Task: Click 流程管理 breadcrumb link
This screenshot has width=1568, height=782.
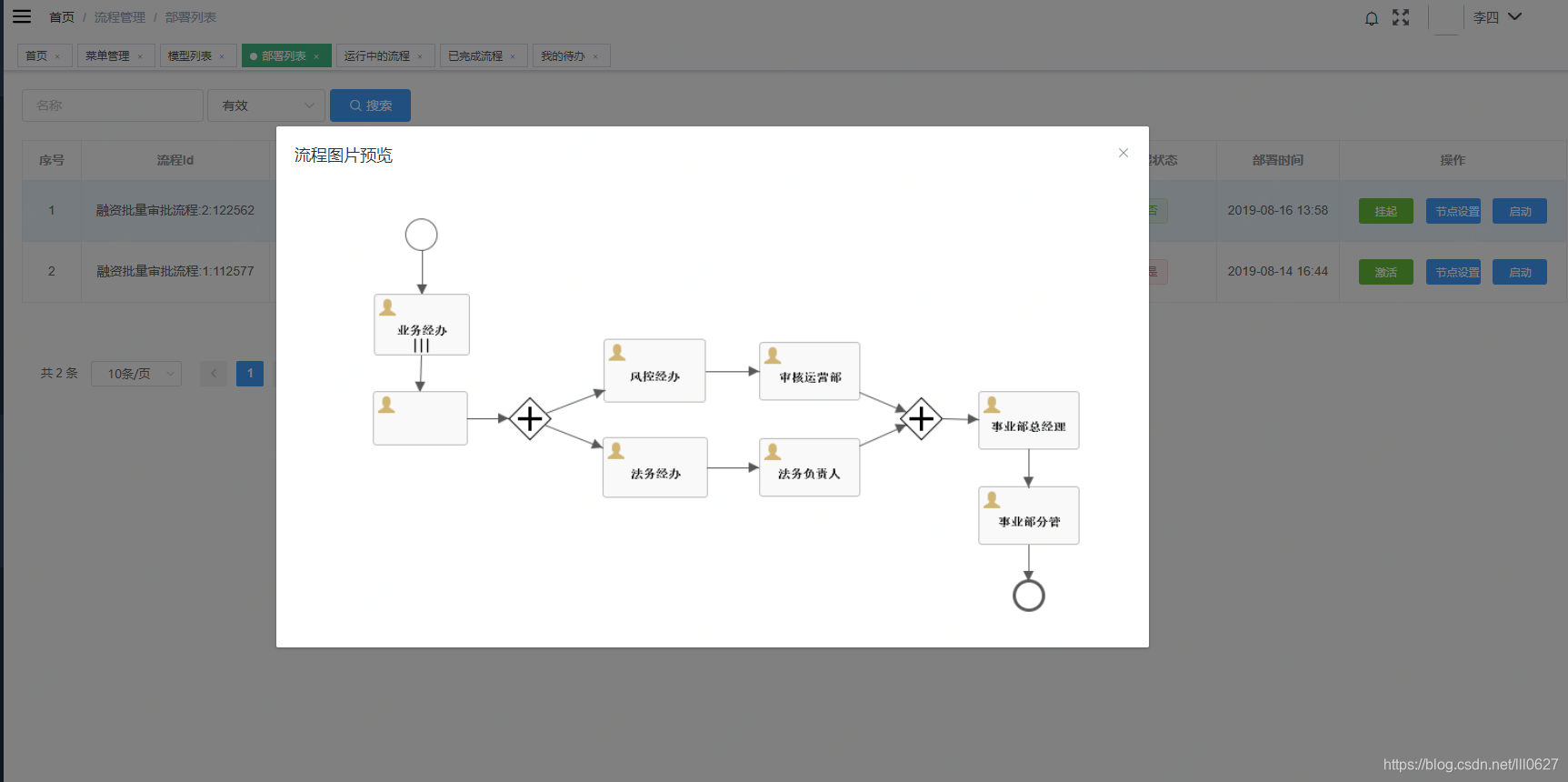Action: (x=120, y=17)
